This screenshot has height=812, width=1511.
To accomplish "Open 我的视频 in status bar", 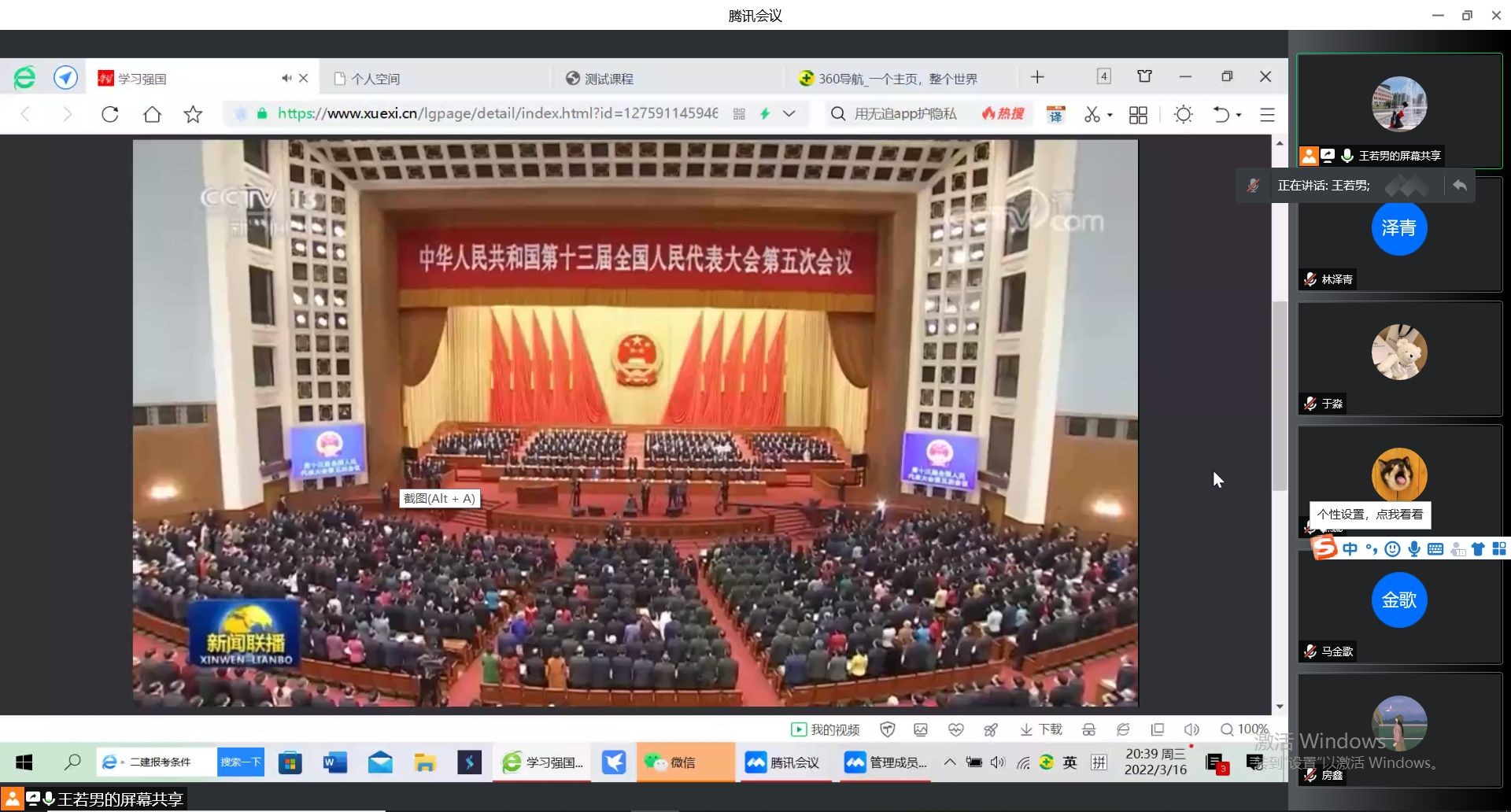I will coord(825,729).
